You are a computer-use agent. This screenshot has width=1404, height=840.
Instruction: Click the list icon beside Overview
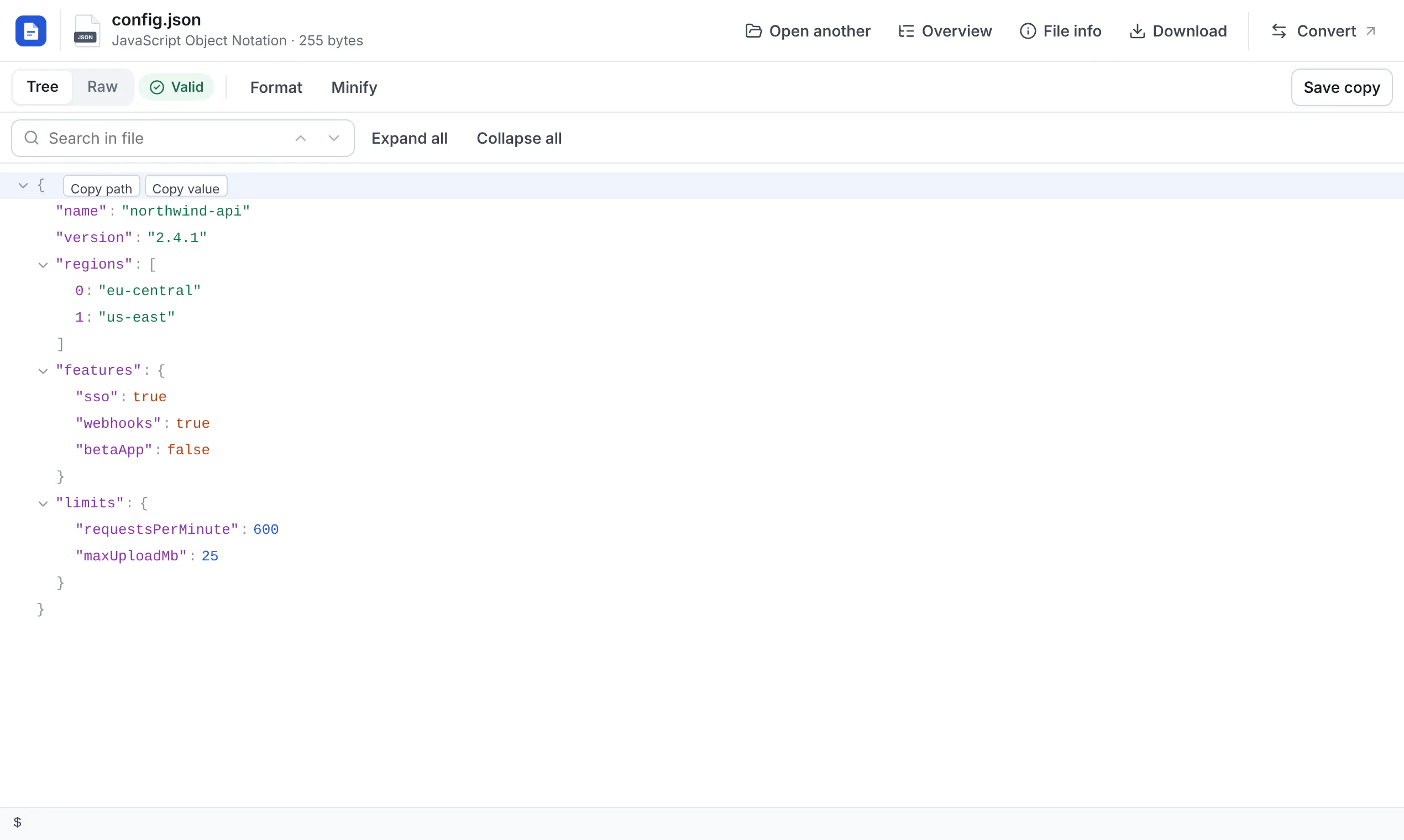click(x=906, y=30)
